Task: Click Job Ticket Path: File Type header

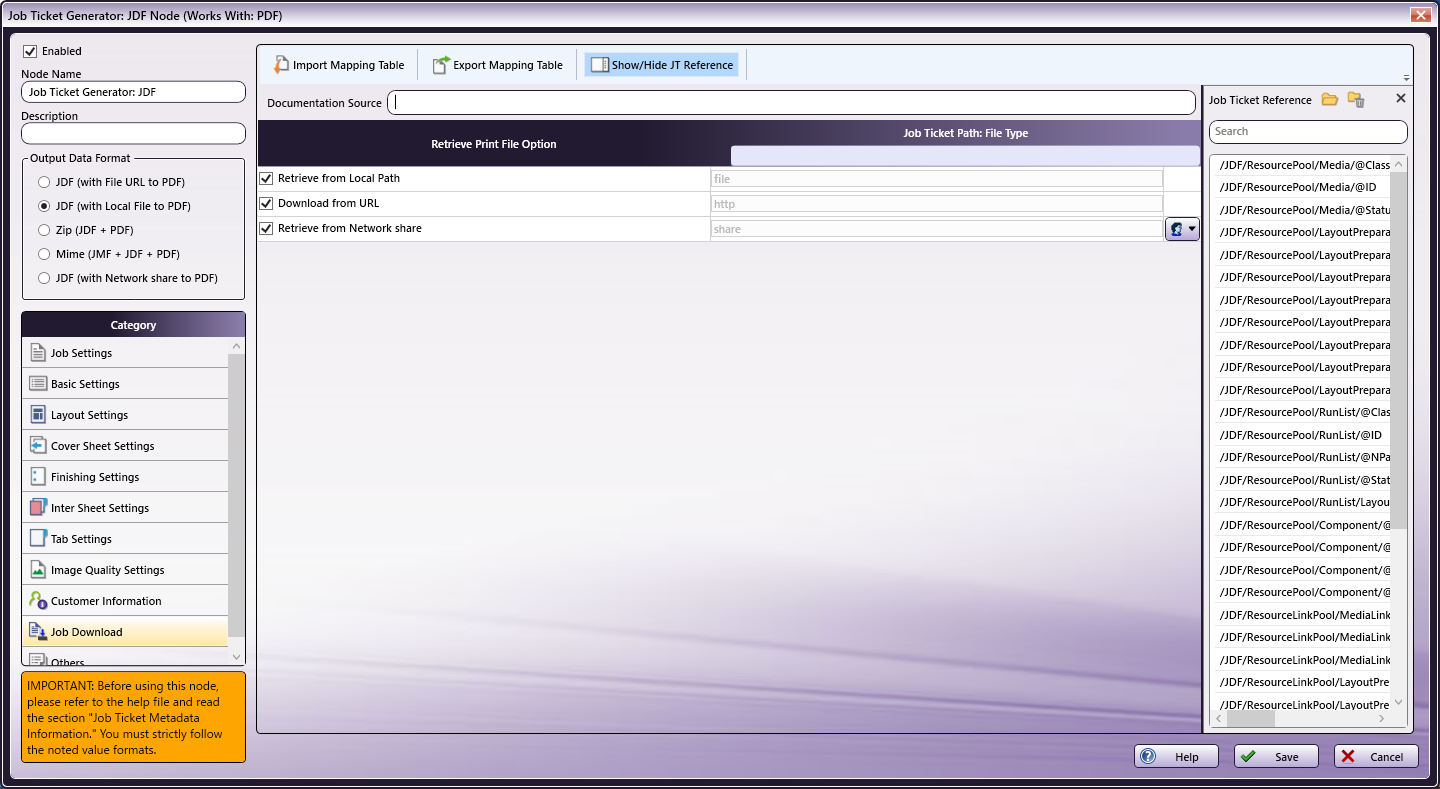Action: tap(965, 133)
